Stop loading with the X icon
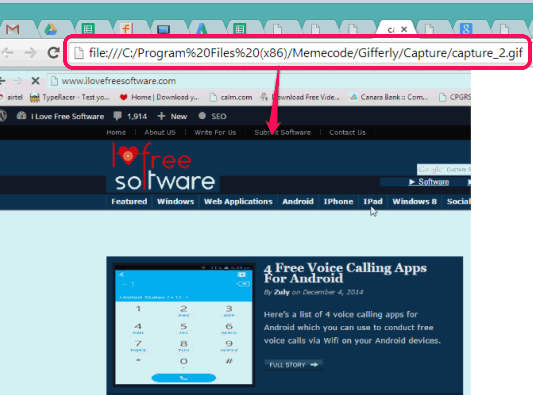The width and height of the screenshot is (533, 395). pyautogui.click(x=35, y=81)
